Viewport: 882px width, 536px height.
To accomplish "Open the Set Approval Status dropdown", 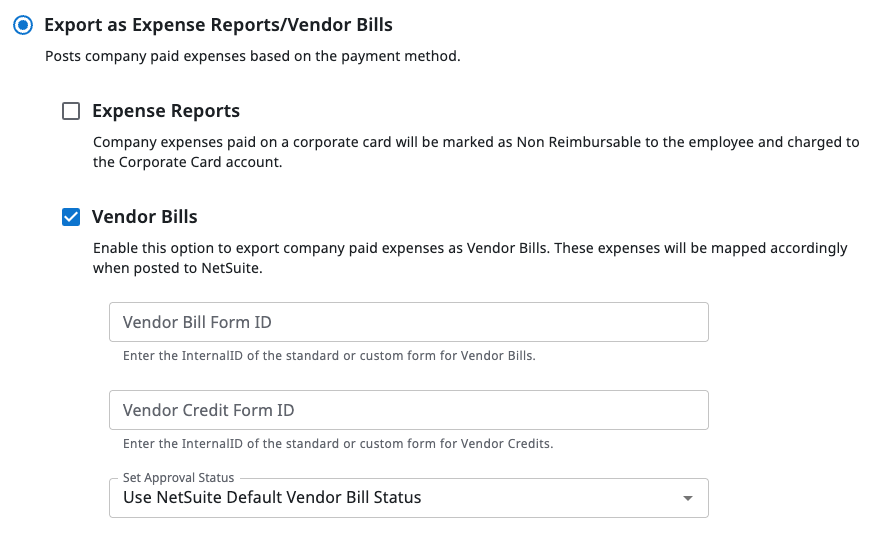I will (x=409, y=498).
